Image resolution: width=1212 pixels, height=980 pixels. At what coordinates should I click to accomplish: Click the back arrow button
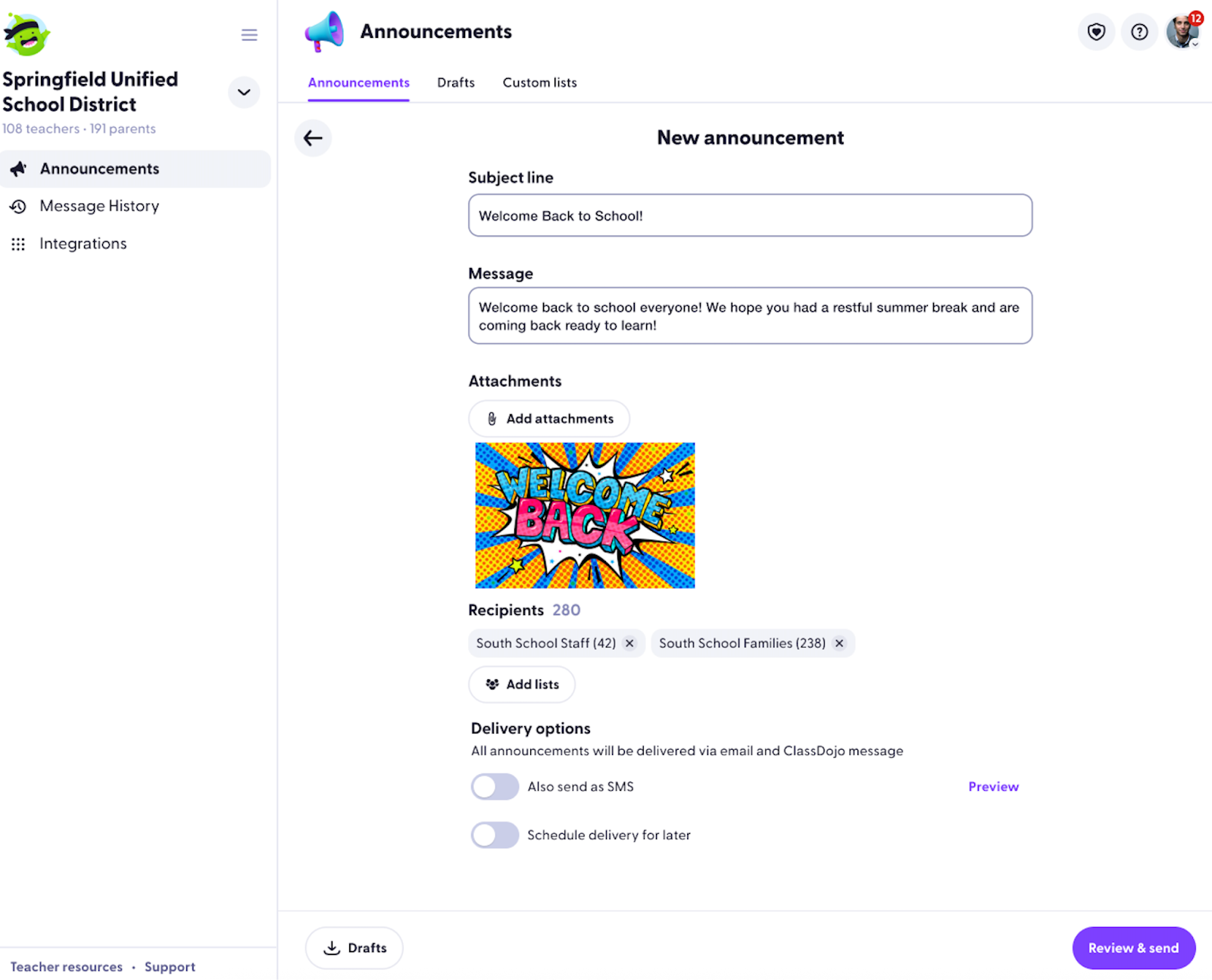coord(313,138)
